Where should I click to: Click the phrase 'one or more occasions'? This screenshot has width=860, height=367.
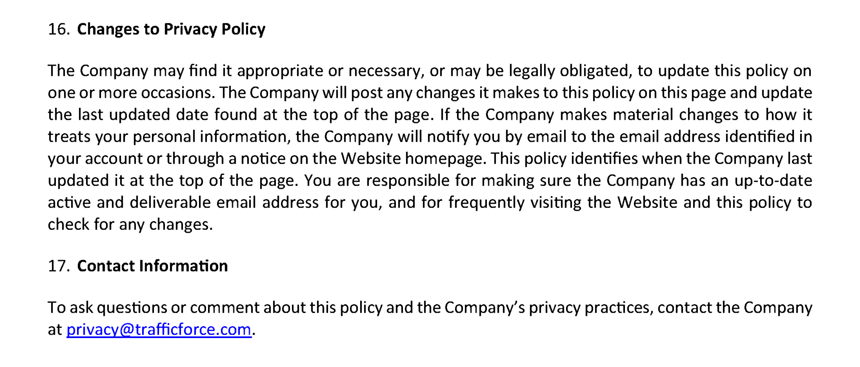click(129, 93)
